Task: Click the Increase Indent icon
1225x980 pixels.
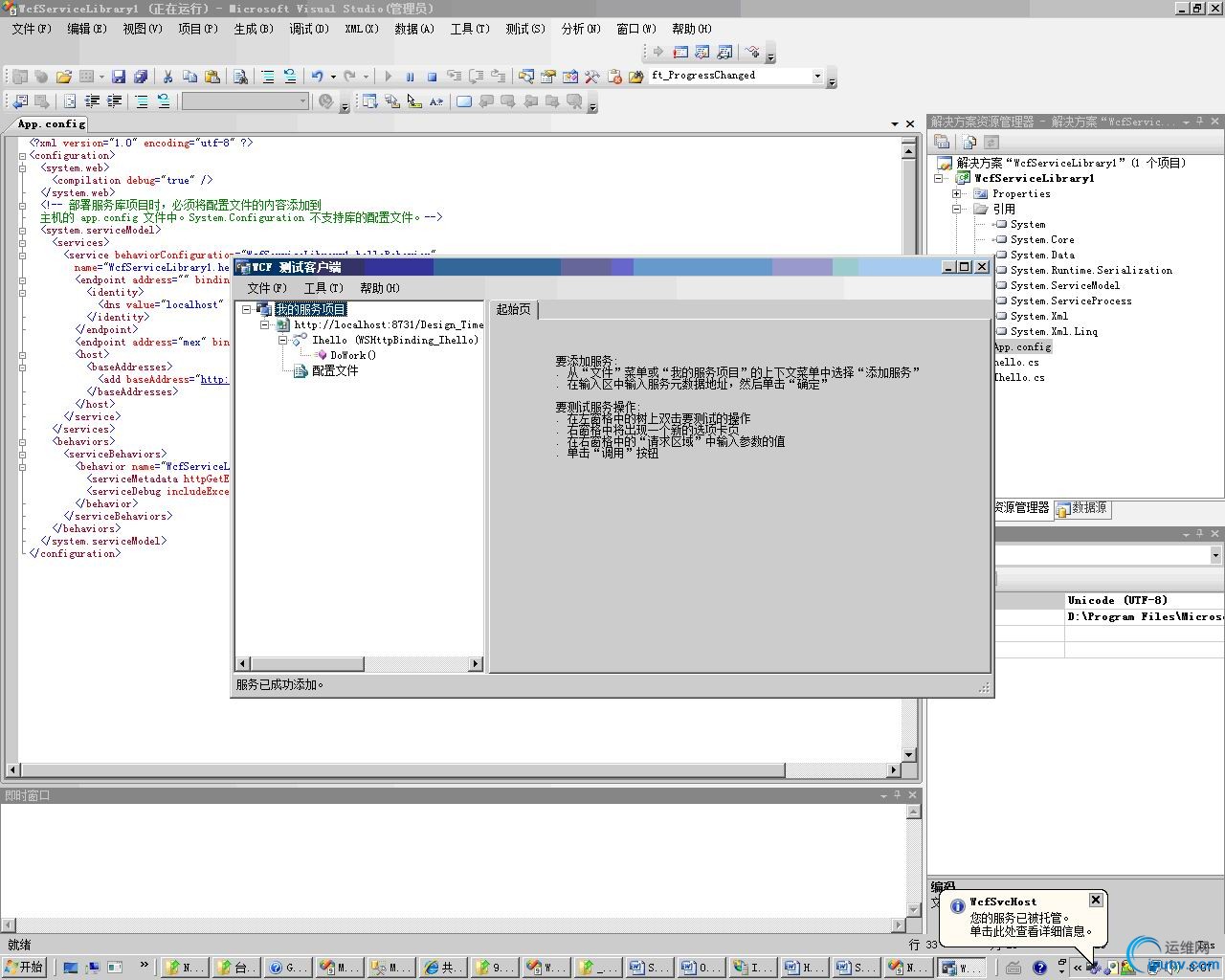Action: pyautogui.click(x=115, y=101)
